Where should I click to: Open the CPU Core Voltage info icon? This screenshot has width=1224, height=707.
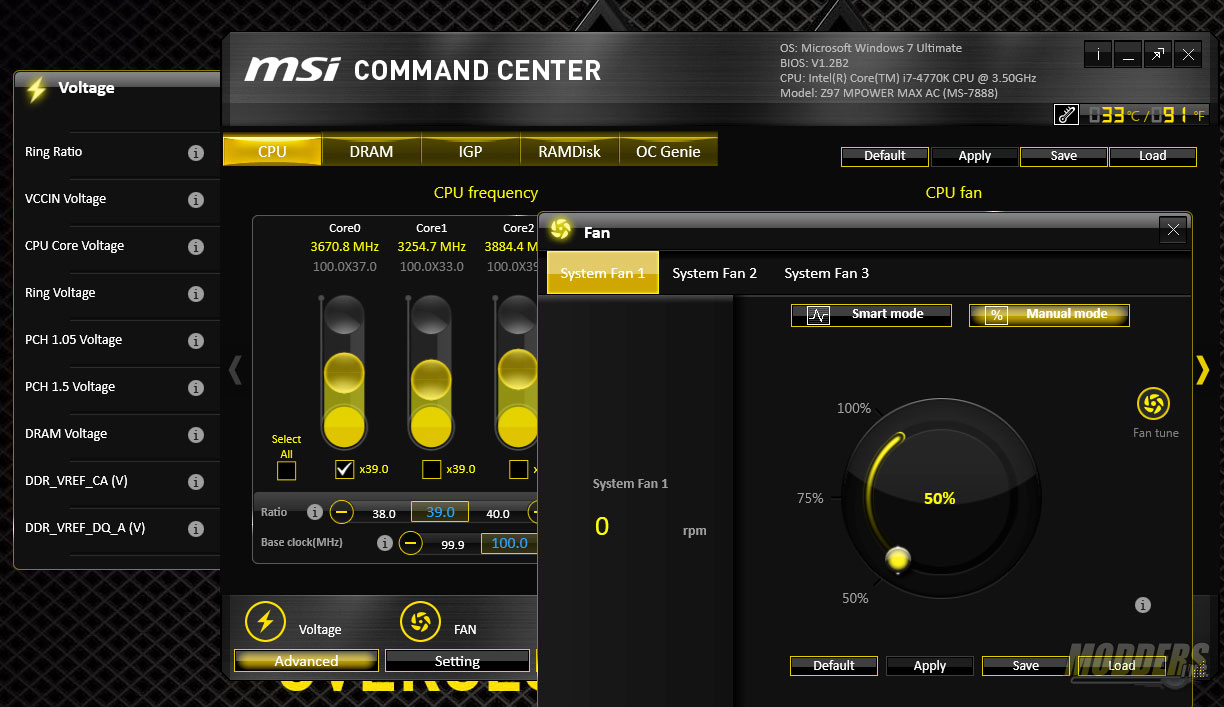[x=196, y=247]
